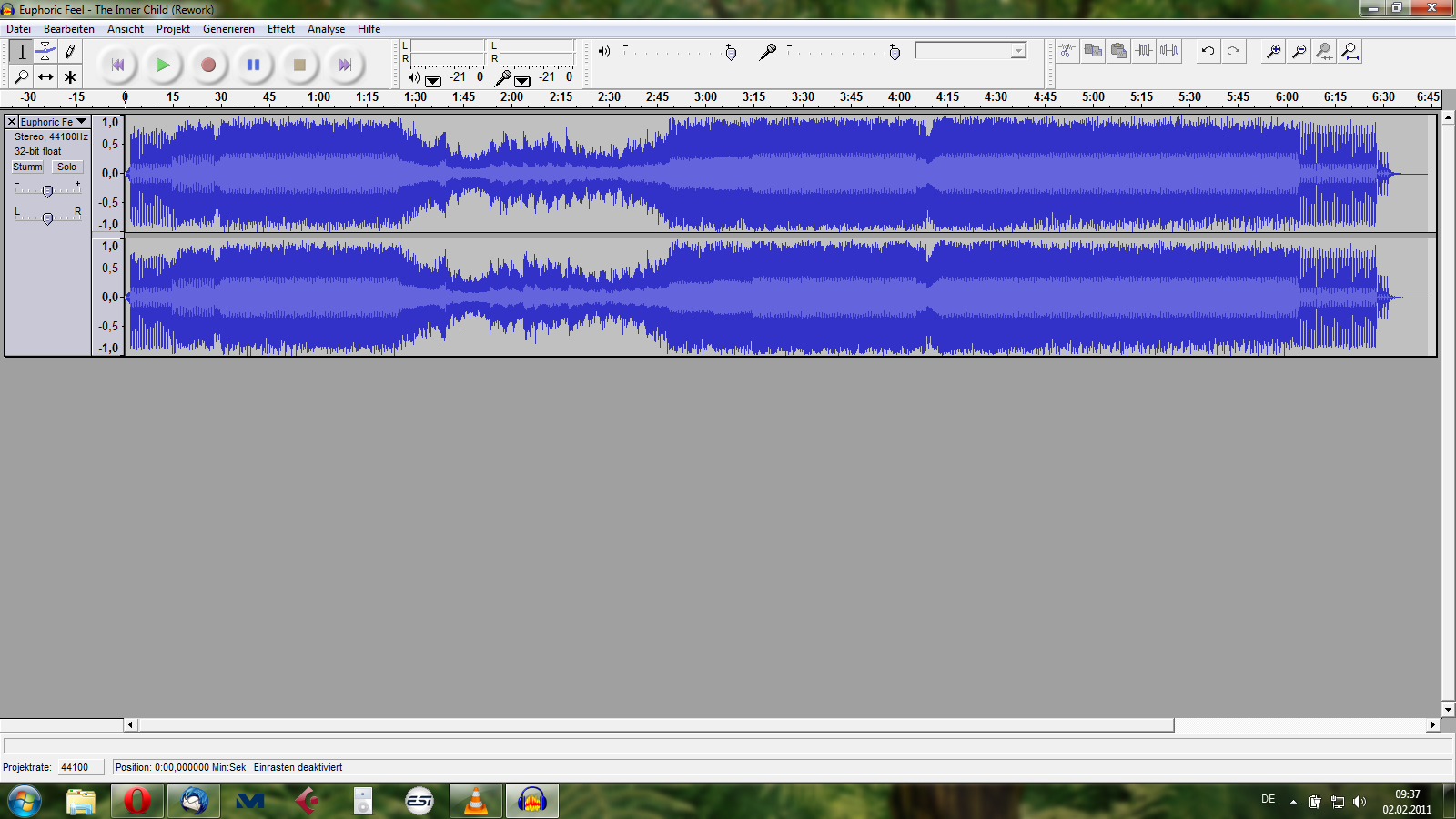Click the track gain slider
The height and width of the screenshot is (819, 1456).
47,190
